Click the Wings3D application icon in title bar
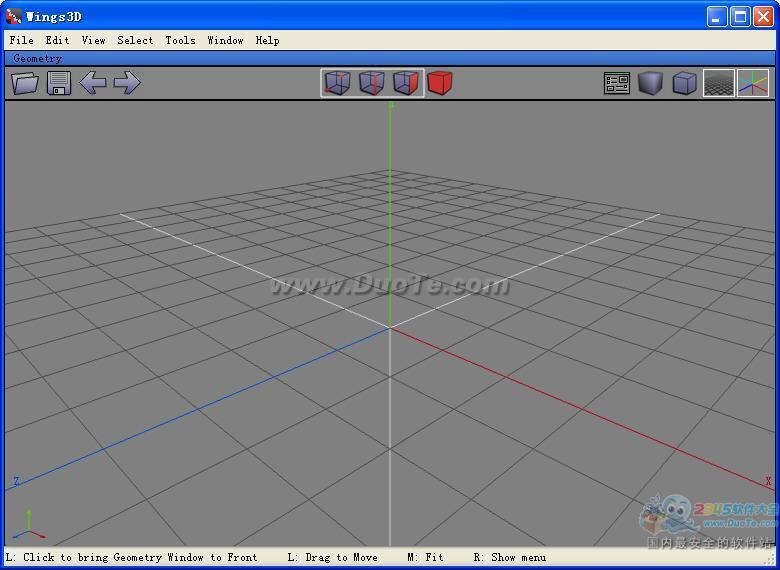 click(13, 16)
